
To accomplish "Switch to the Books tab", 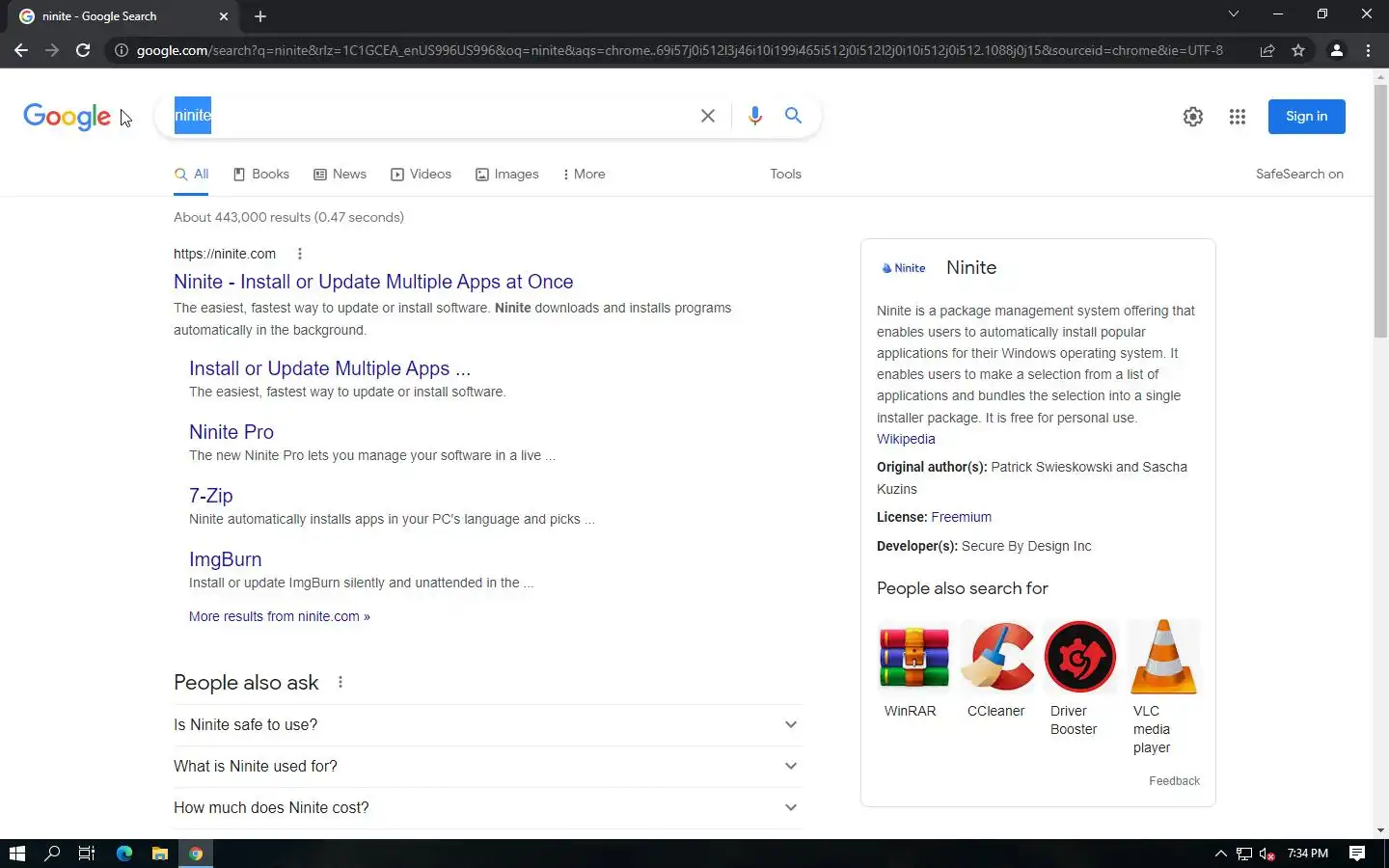I will (x=261, y=175).
